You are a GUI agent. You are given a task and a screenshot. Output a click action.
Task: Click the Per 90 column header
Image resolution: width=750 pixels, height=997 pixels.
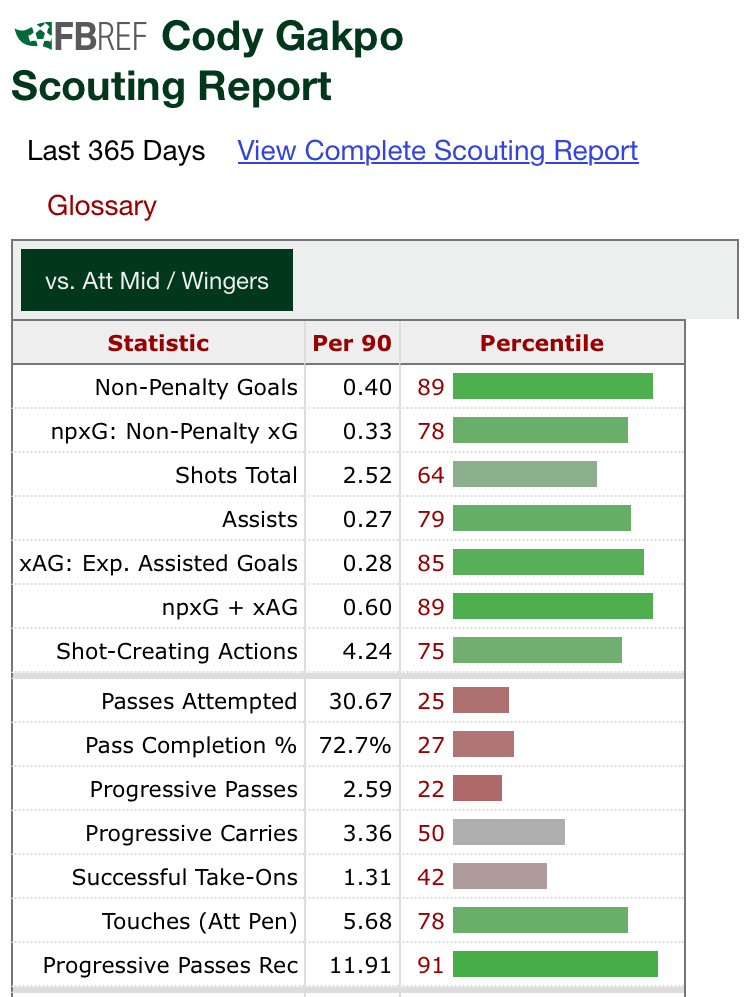[352, 343]
